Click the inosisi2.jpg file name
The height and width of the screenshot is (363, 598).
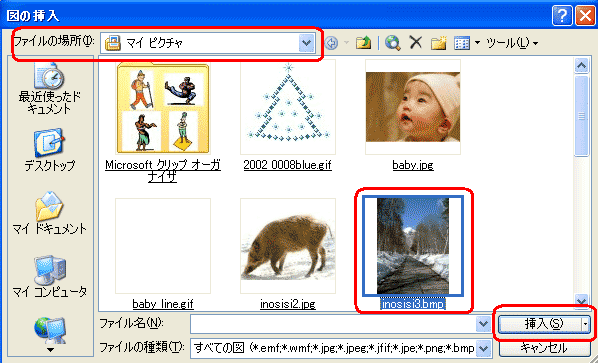pyautogui.click(x=288, y=304)
